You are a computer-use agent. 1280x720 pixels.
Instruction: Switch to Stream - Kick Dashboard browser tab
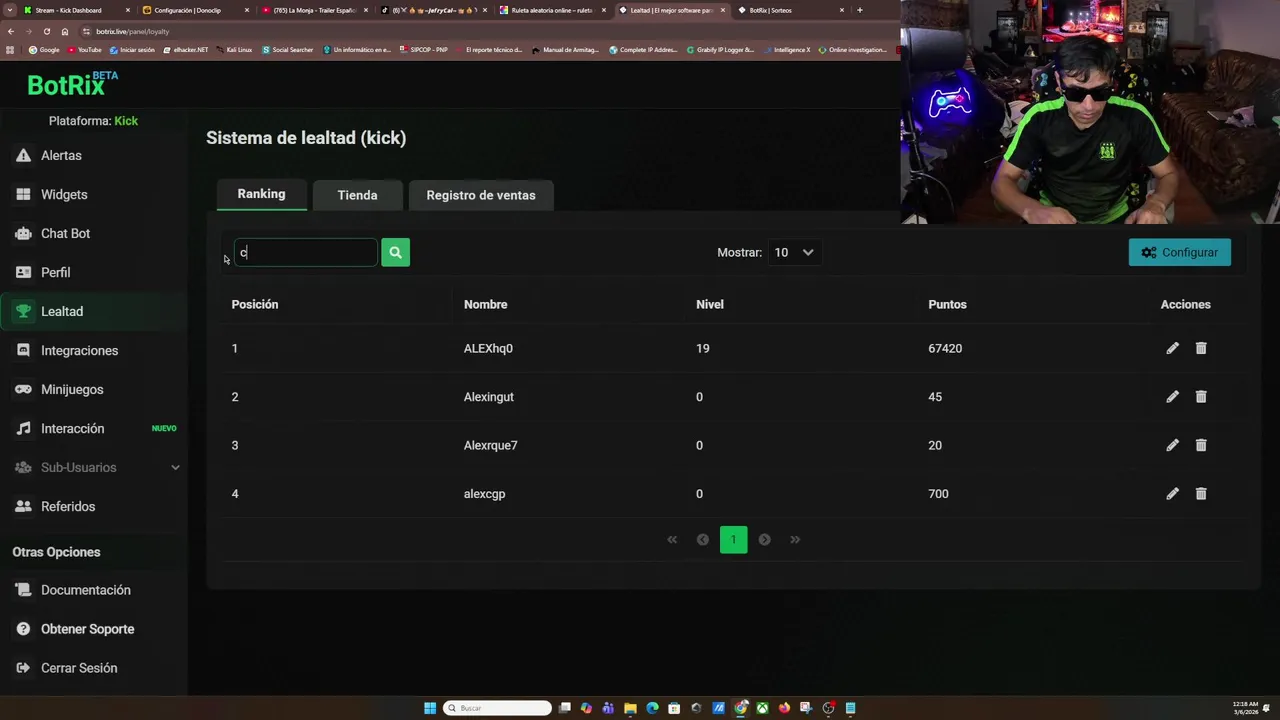(x=76, y=10)
